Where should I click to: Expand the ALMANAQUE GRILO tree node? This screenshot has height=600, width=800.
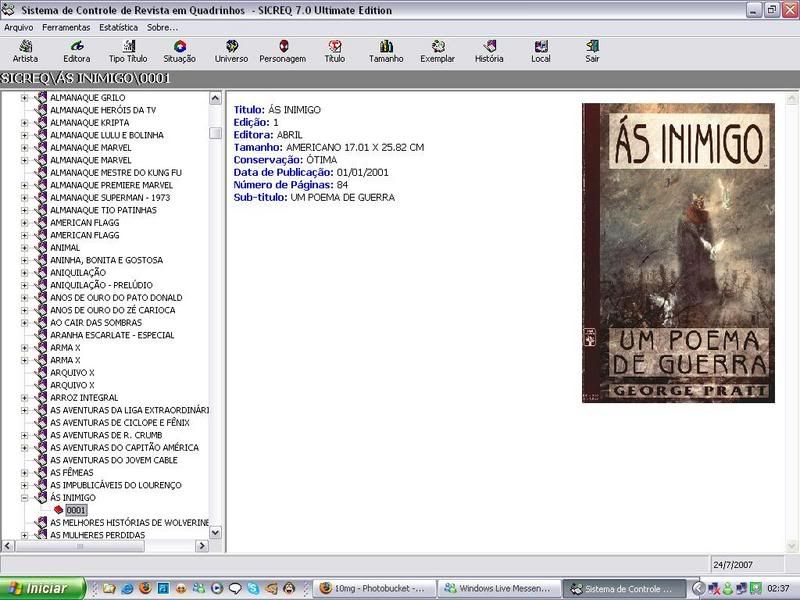point(24,97)
